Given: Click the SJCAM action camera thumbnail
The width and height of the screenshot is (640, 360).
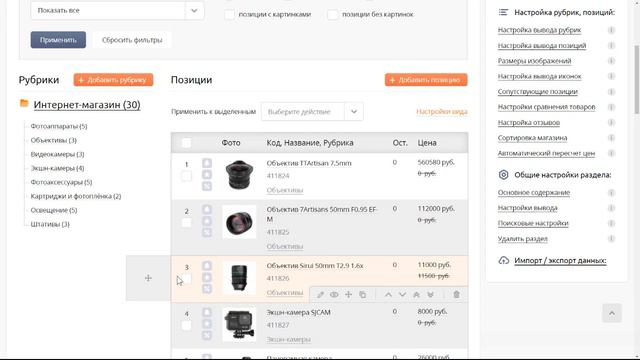Looking at the screenshot, I should point(239,325).
